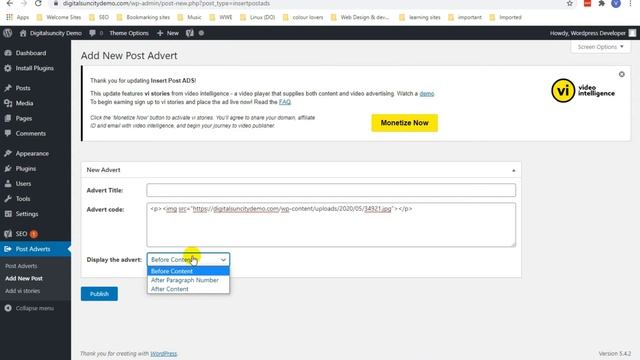The height and width of the screenshot is (360, 640).
Task: Open Web Design & dev bookmark folder
Action: [360, 18]
